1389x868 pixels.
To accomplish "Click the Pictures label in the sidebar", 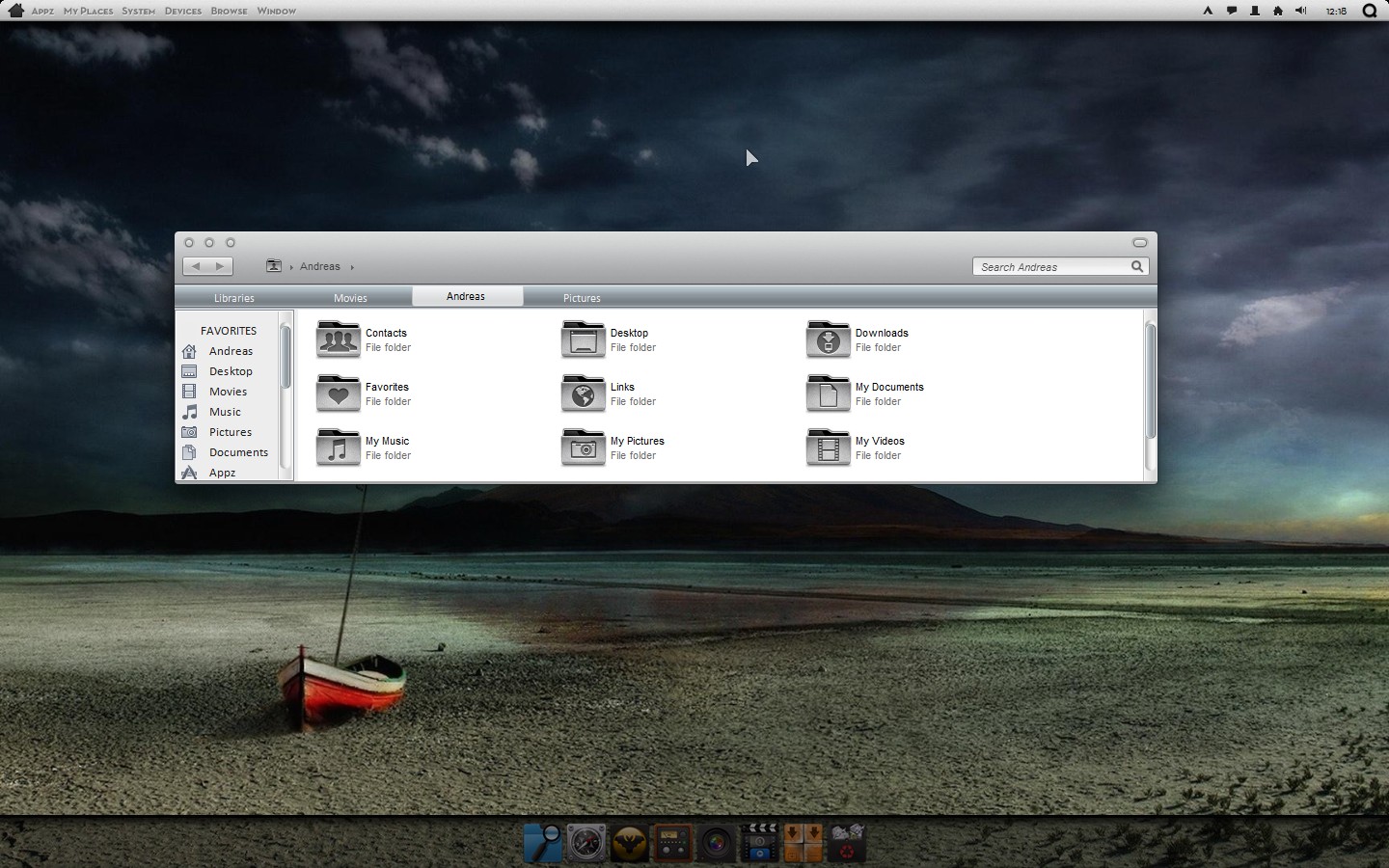I will pos(231,432).
